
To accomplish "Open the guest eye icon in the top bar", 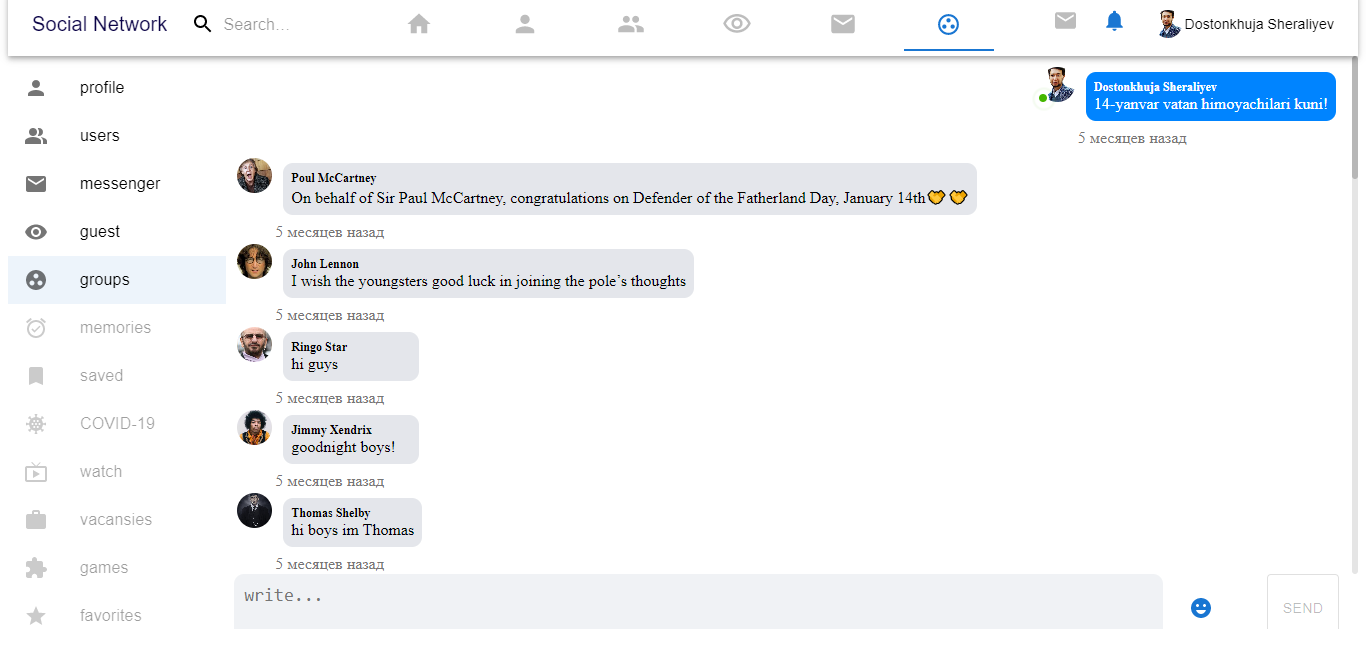I will click(737, 24).
